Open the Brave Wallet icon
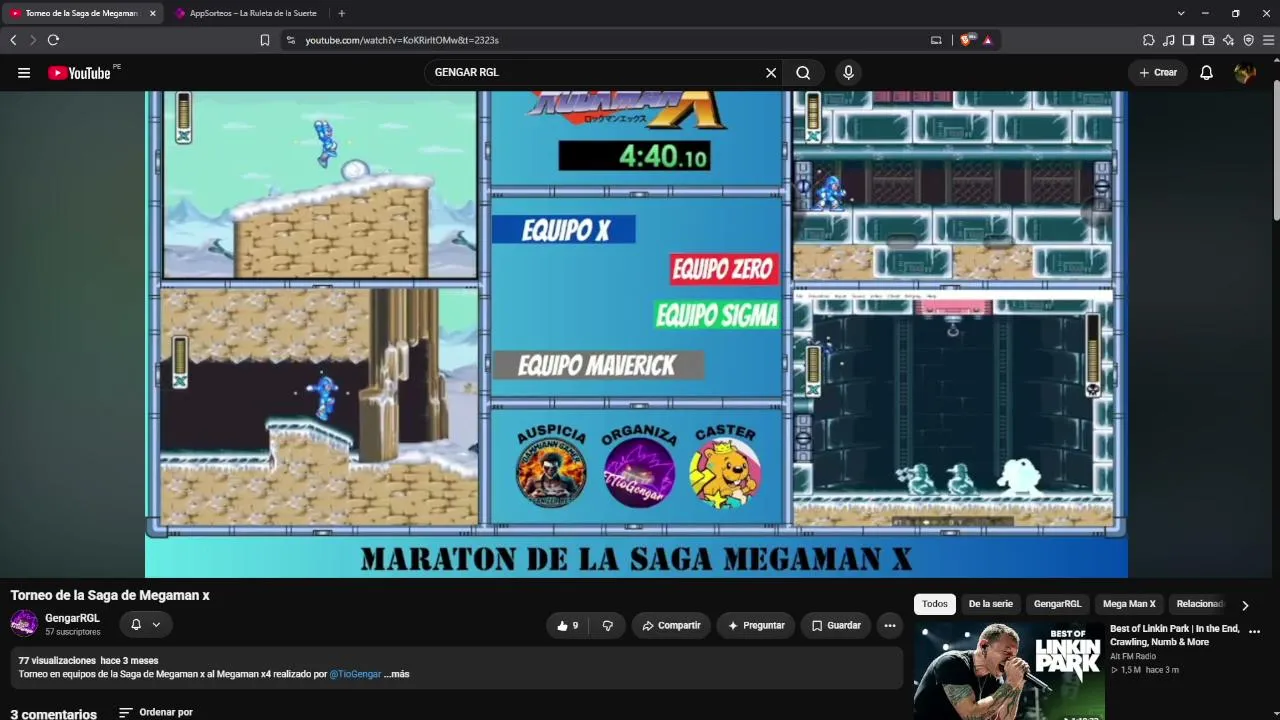 (x=1208, y=40)
